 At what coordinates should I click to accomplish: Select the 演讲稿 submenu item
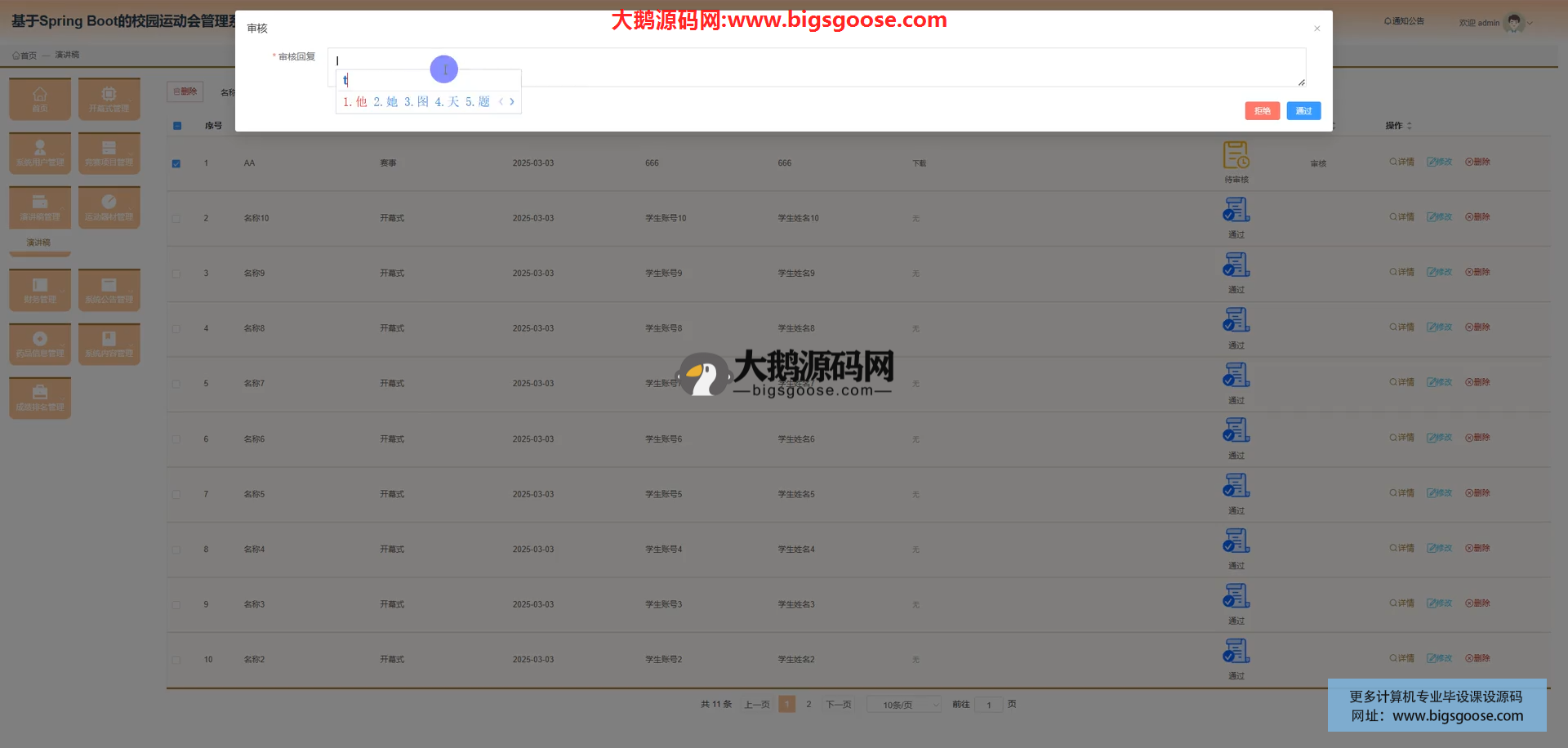click(x=38, y=243)
